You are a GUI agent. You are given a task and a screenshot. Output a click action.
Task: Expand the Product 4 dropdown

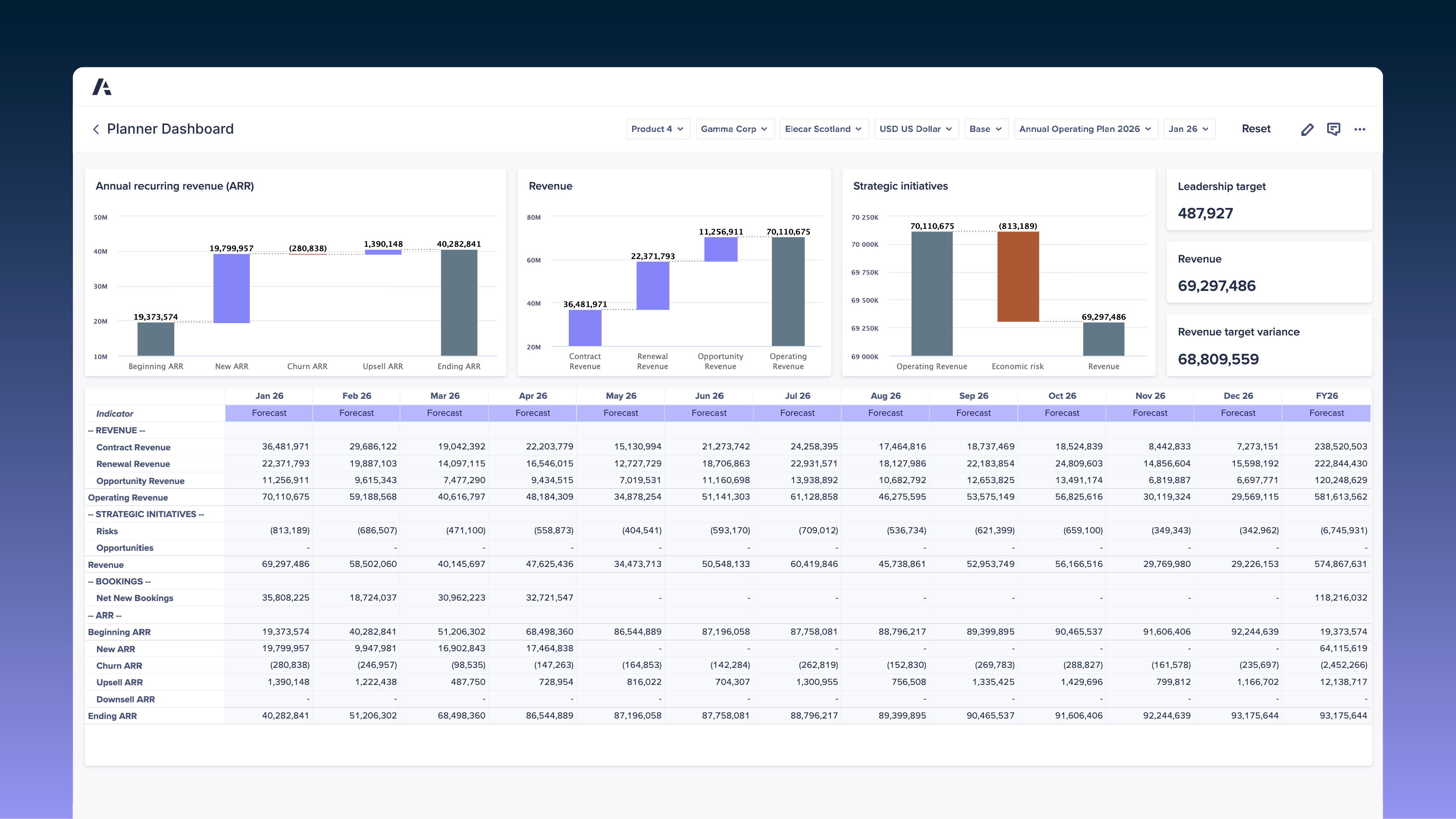coord(657,129)
